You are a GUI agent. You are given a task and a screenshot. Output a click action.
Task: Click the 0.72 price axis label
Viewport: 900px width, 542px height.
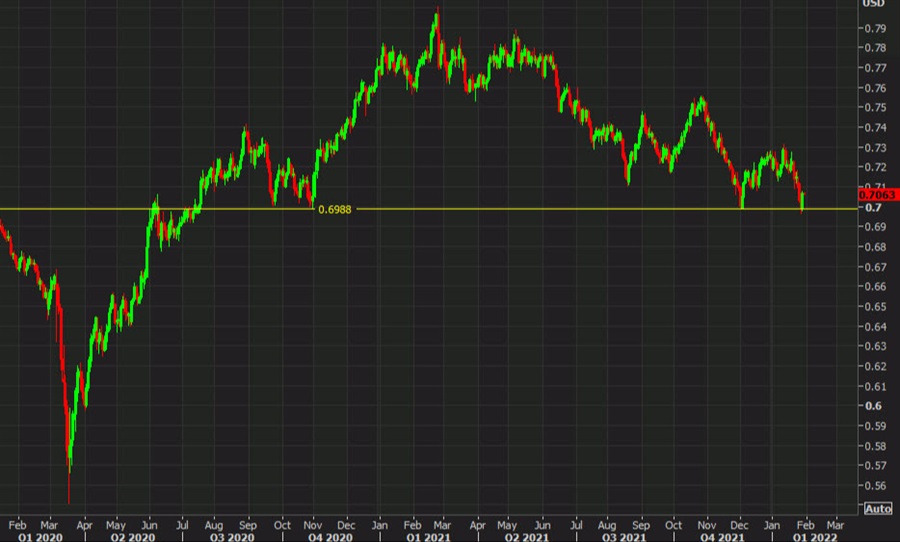(875, 167)
